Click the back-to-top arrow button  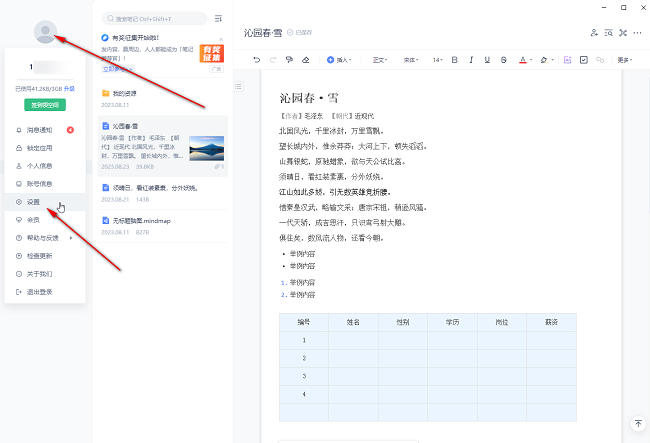pos(638,423)
